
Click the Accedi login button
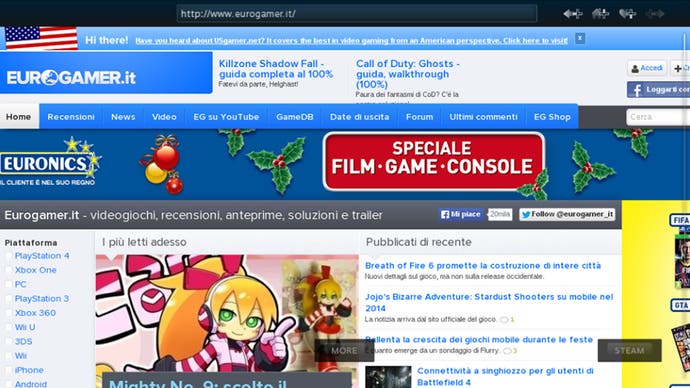(x=646, y=68)
